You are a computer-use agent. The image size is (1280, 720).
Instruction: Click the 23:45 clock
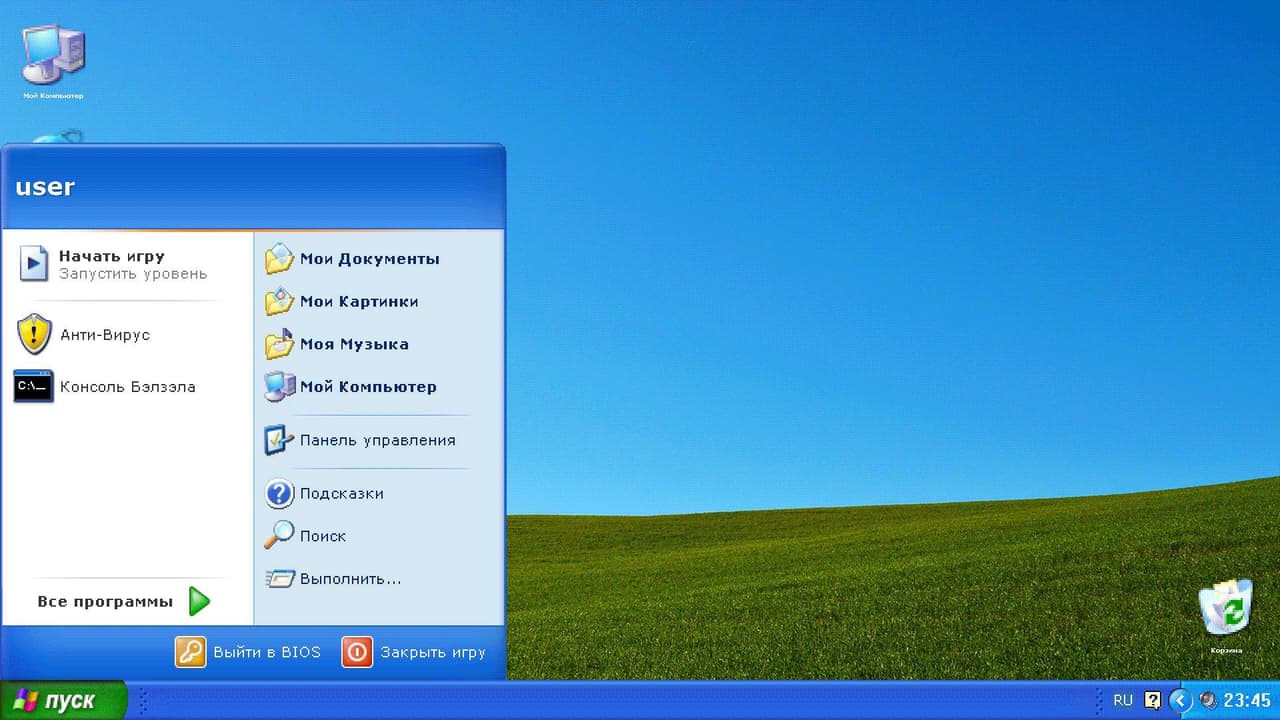pos(1247,700)
